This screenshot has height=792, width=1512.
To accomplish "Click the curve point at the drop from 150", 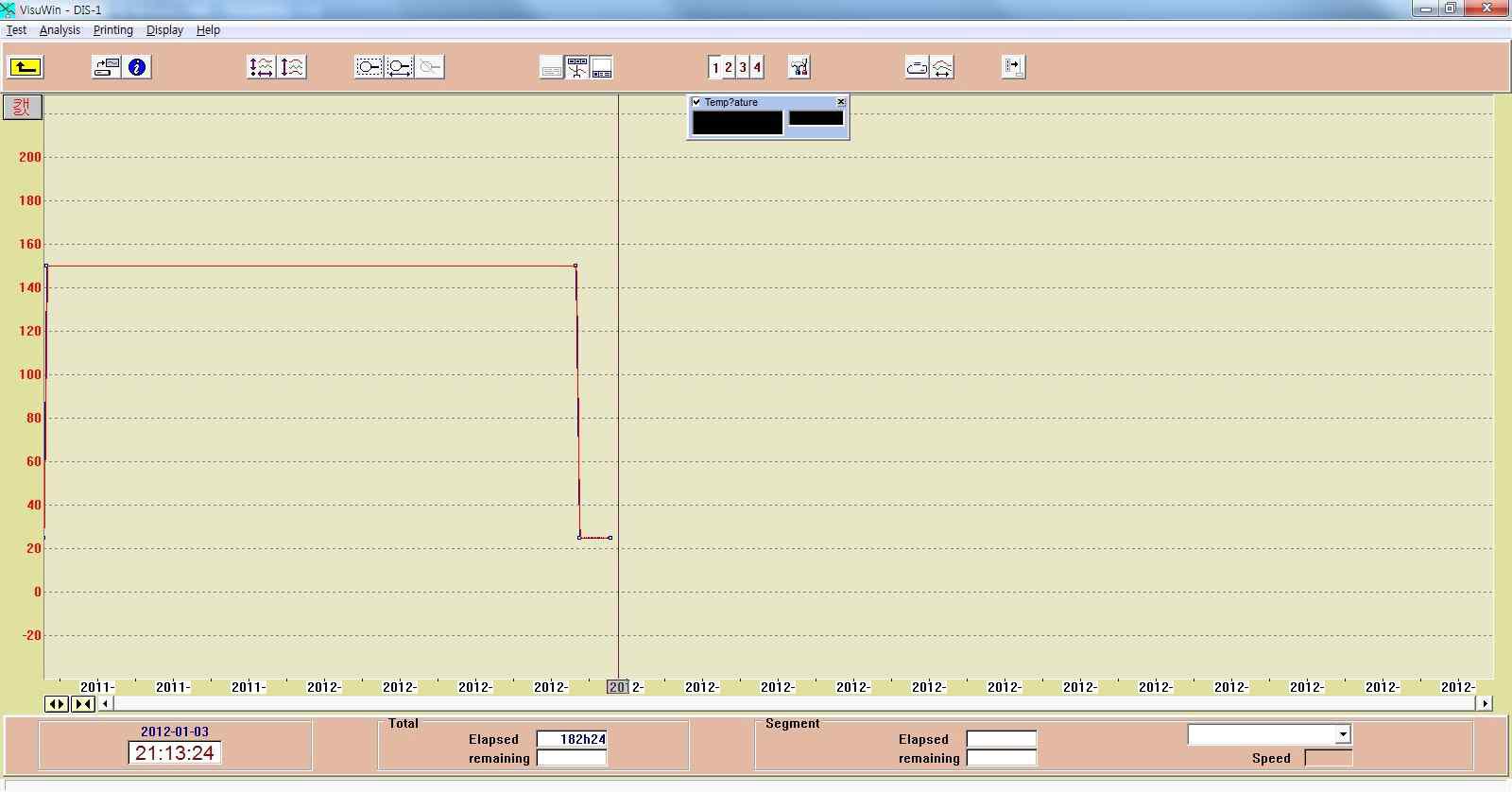I will point(576,266).
